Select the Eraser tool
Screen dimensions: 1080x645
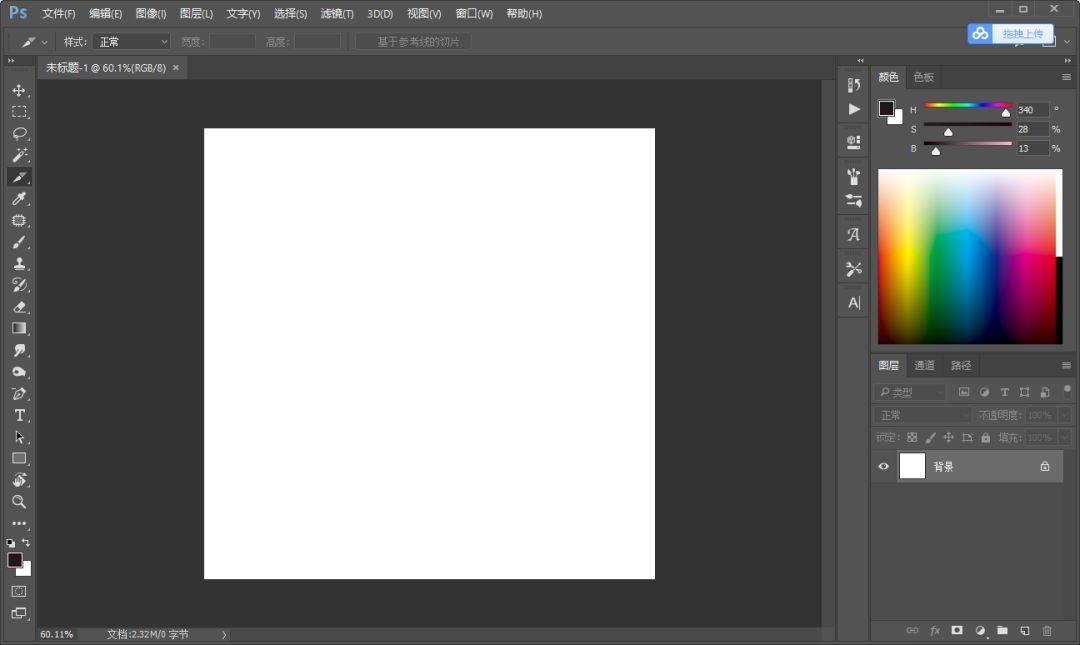(19, 307)
